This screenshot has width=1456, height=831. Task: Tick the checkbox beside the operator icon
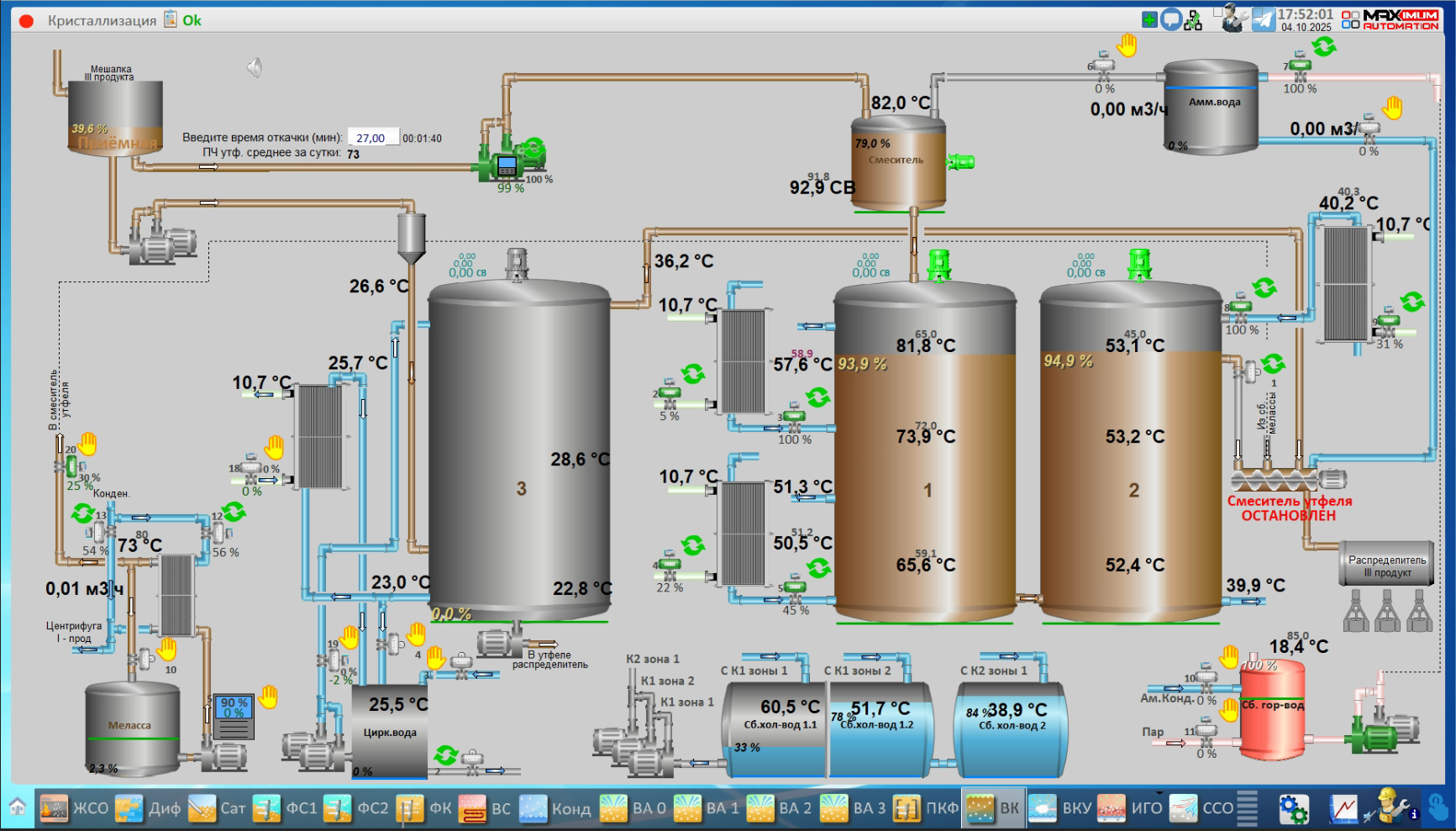[x=1218, y=12]
